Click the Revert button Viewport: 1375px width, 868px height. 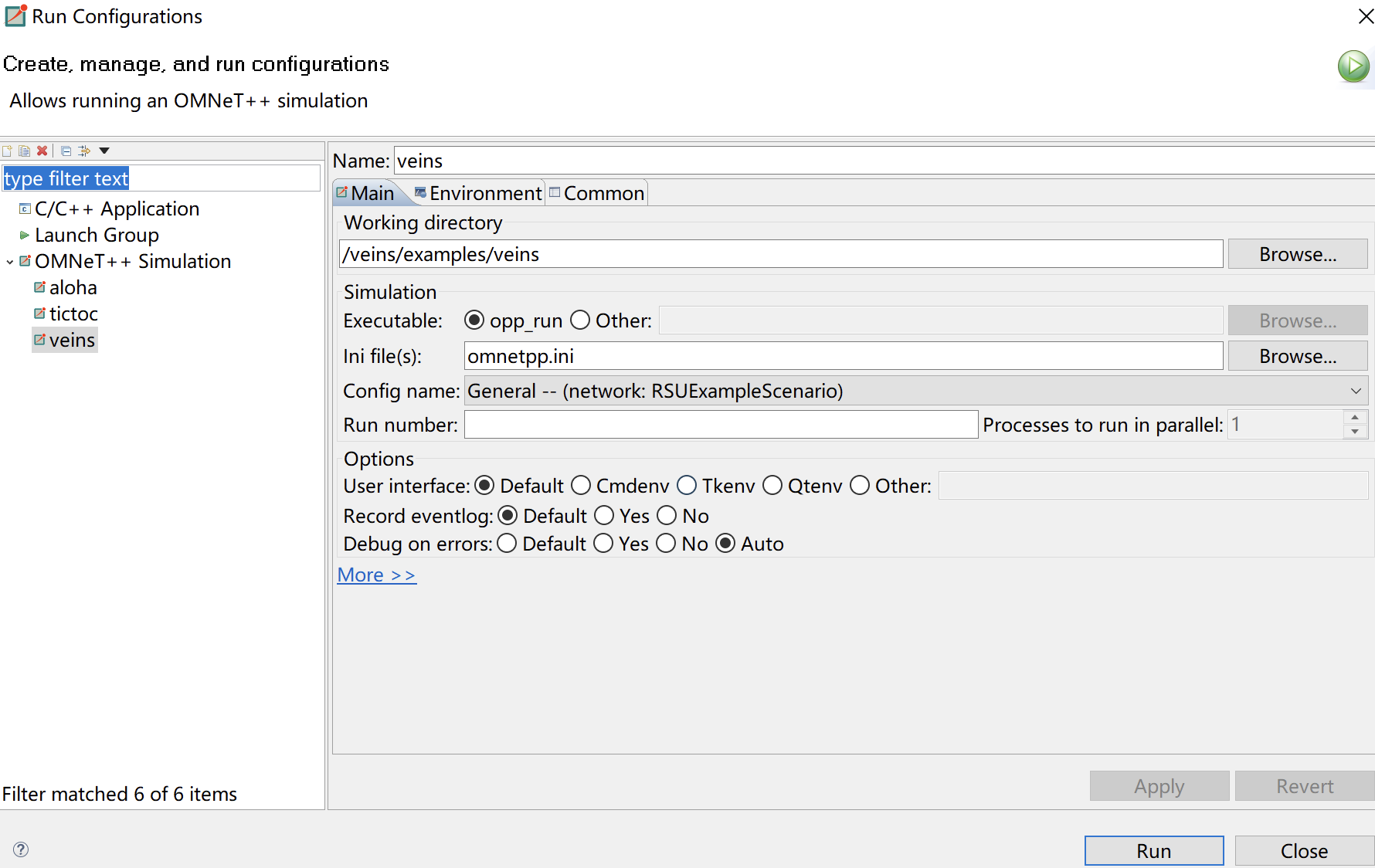1305,786
